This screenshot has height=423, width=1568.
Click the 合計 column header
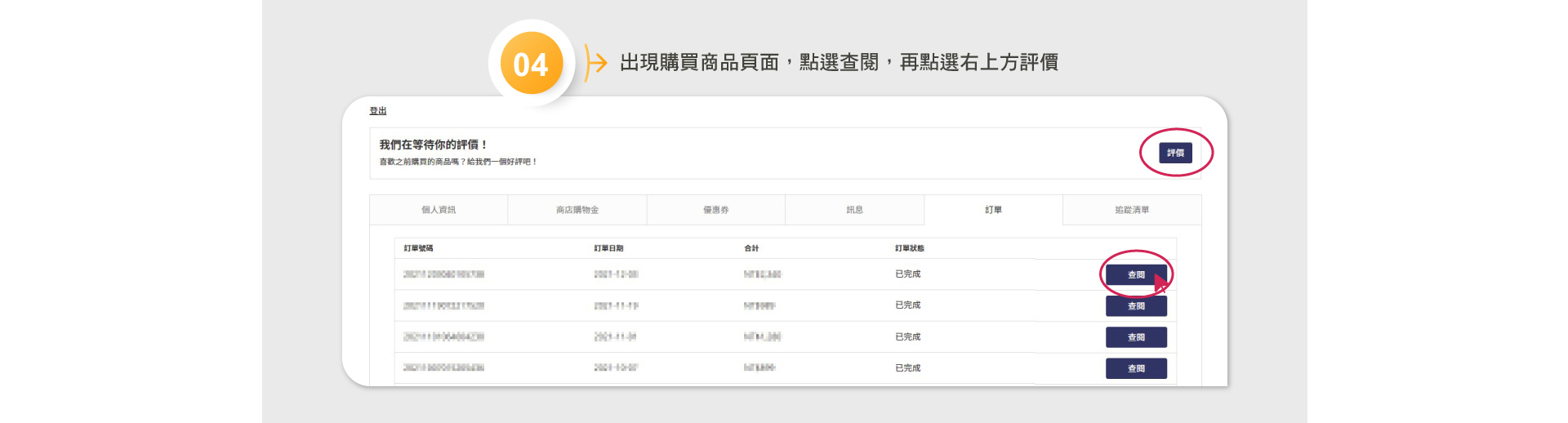[751, 248]
